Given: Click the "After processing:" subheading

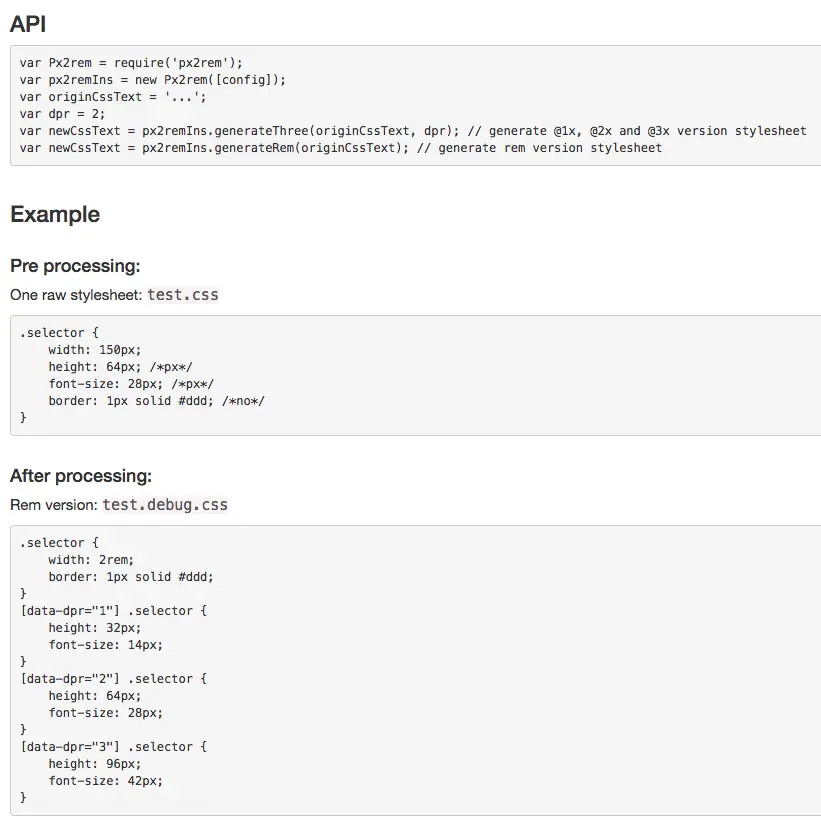Looking at the screenshot, I should click(81, 476).
